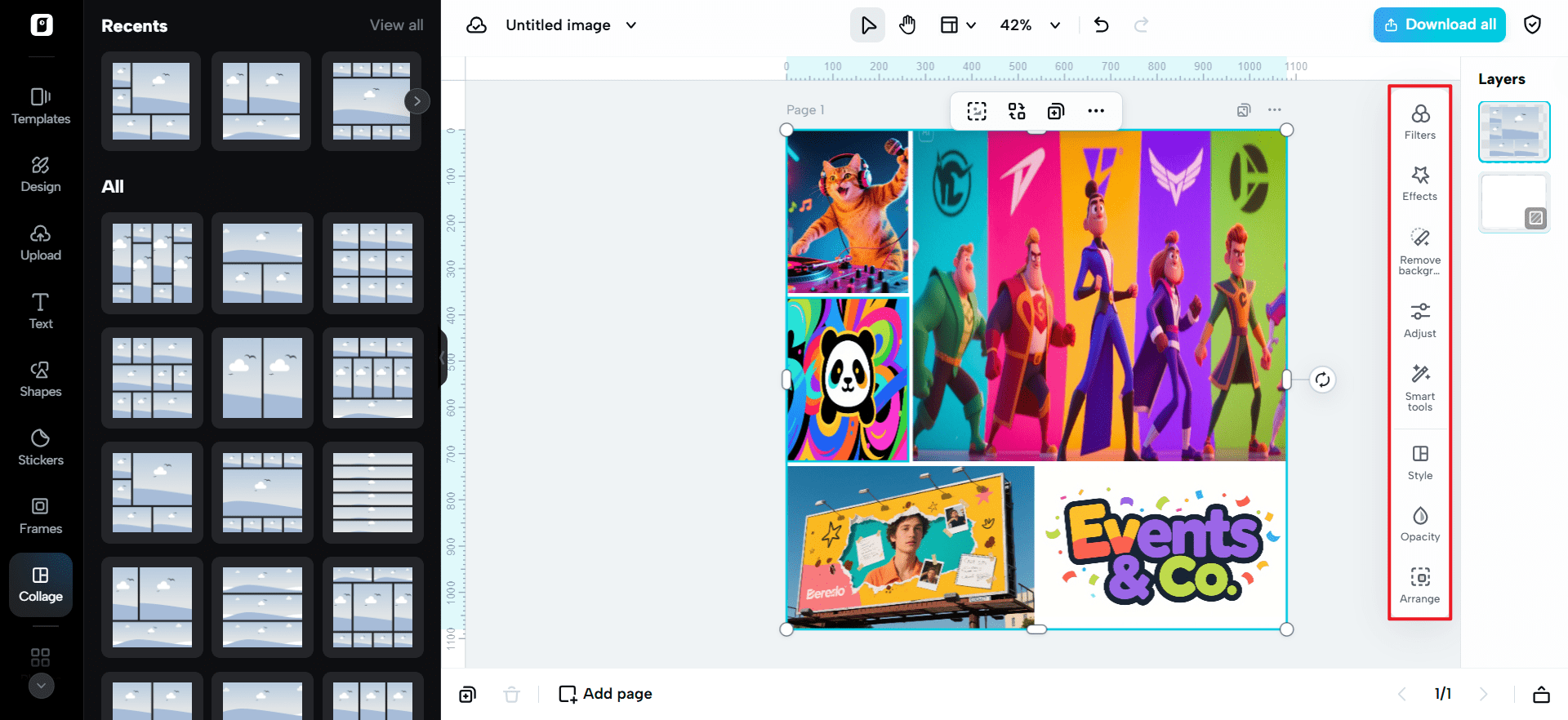Click the delete page trash icon
Image resolution: width=1568 pixels, height=720 pixels.
pyautogui.click(x=511, y=695)
